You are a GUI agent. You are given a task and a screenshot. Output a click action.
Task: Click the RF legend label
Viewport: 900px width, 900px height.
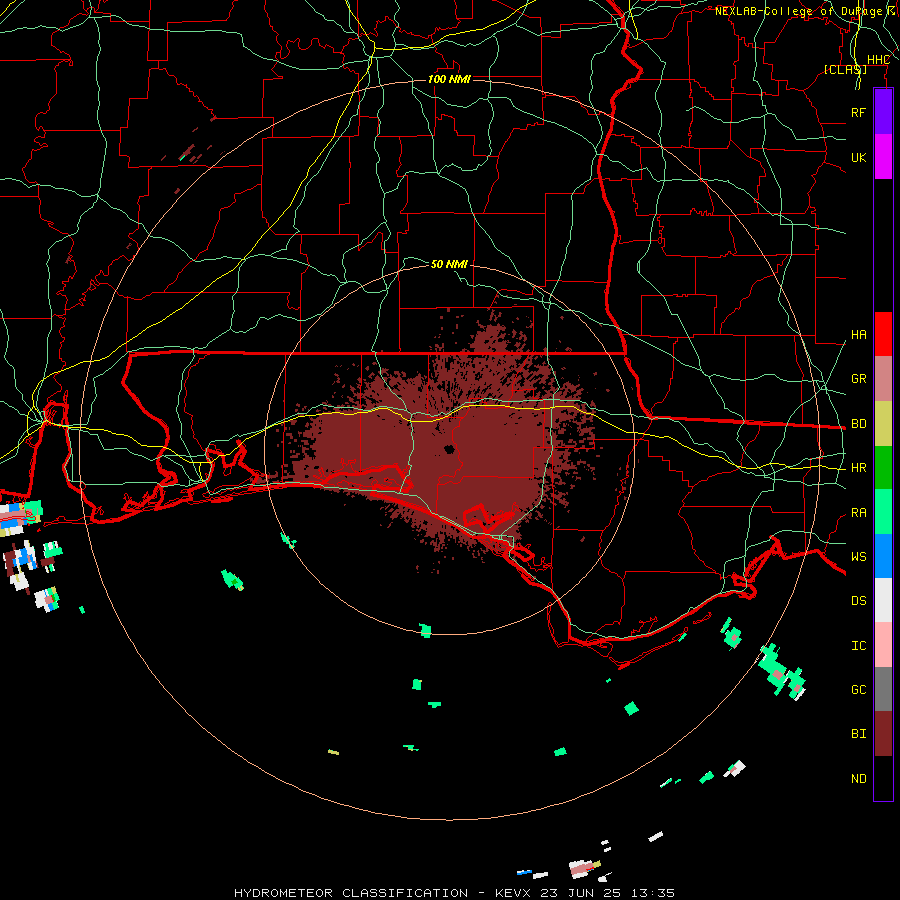click(x=858, y=112)
